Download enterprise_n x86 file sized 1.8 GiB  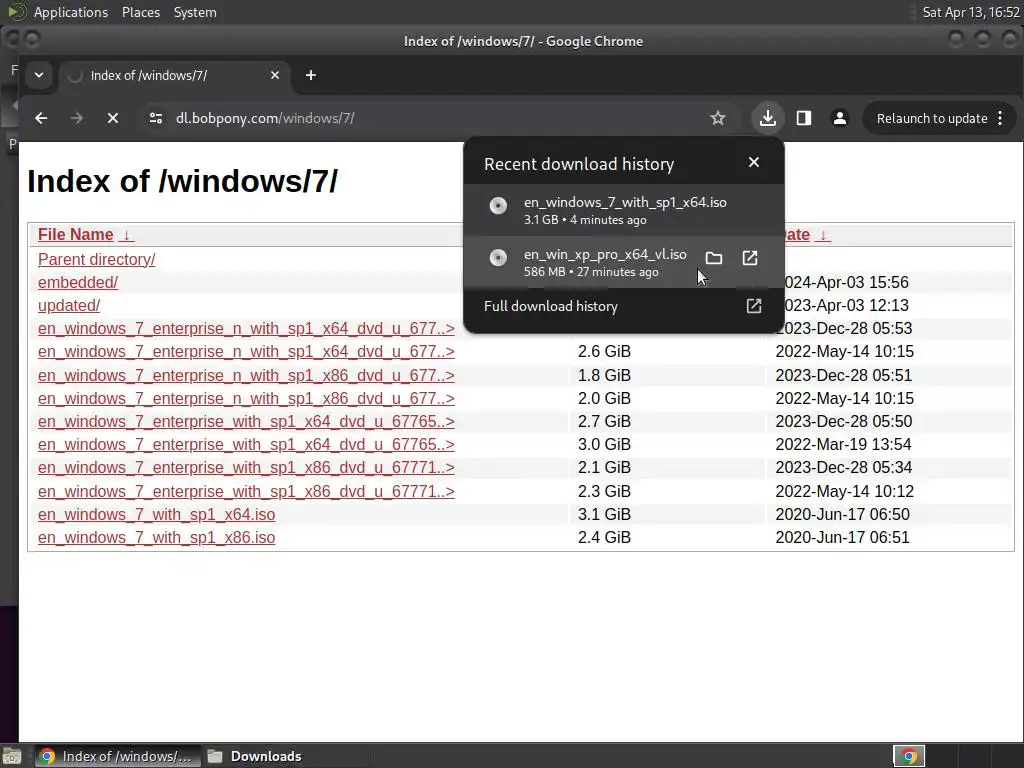coord(246,376)
